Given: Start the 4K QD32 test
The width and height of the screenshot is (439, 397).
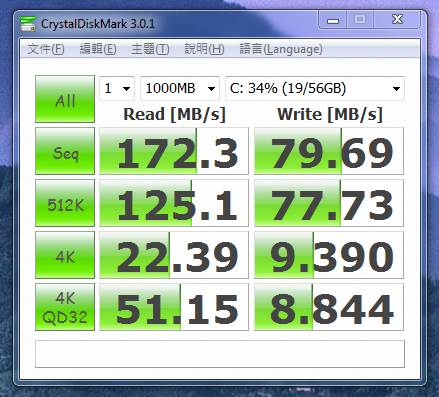Looking at the screenshot, I should 65,307.
